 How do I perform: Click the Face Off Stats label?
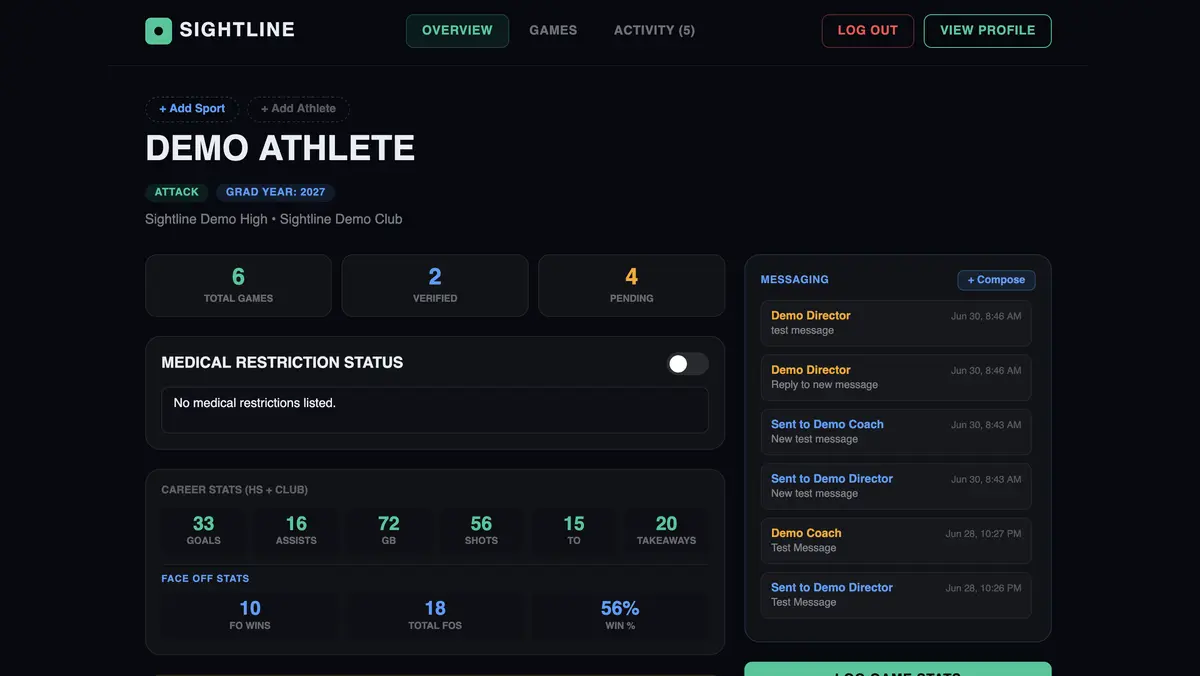205,578
